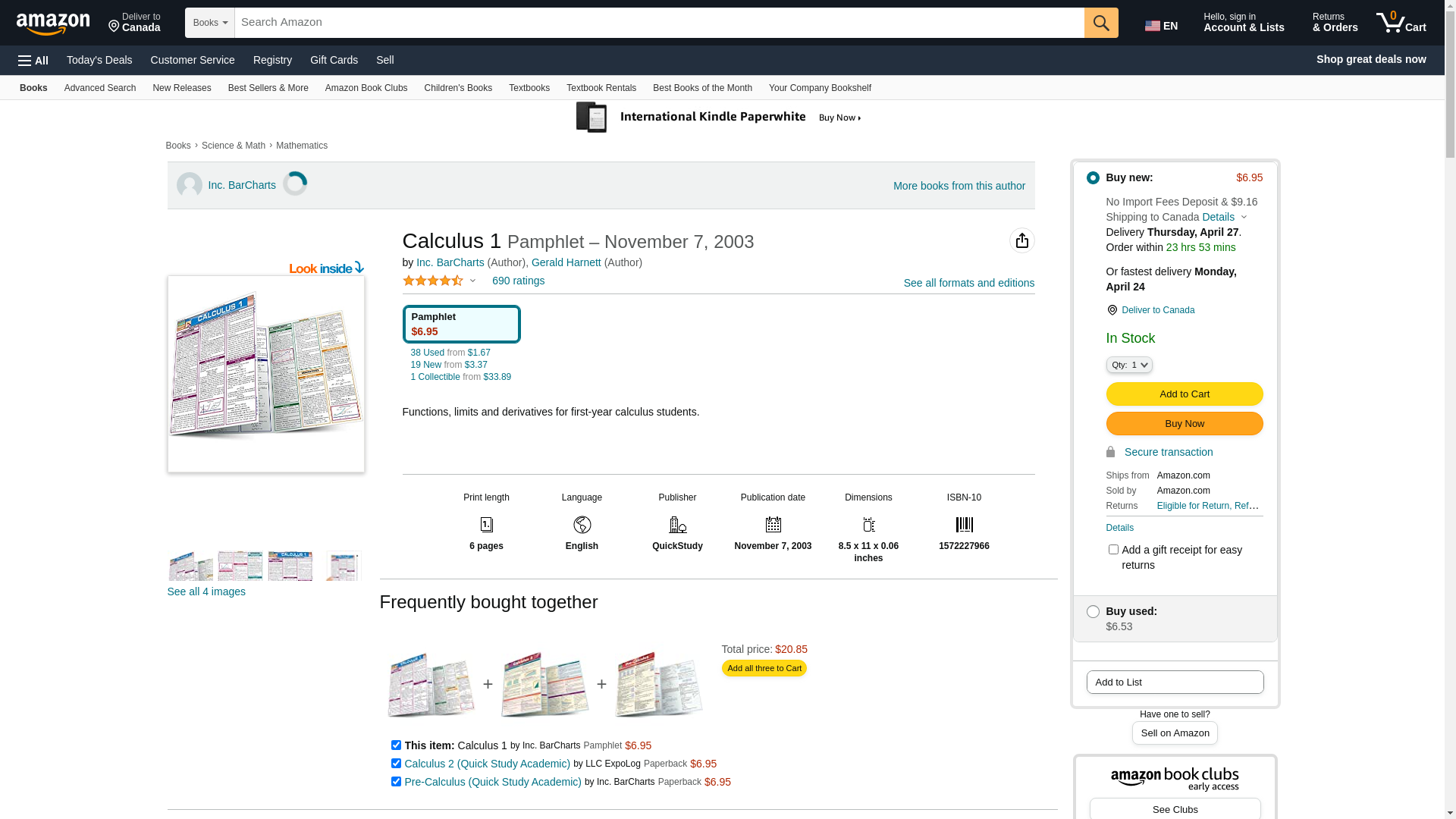1456x819 pixels.
Task: Uncheck the Calculus 2 bundle checkbox
Action: point(396,764)
